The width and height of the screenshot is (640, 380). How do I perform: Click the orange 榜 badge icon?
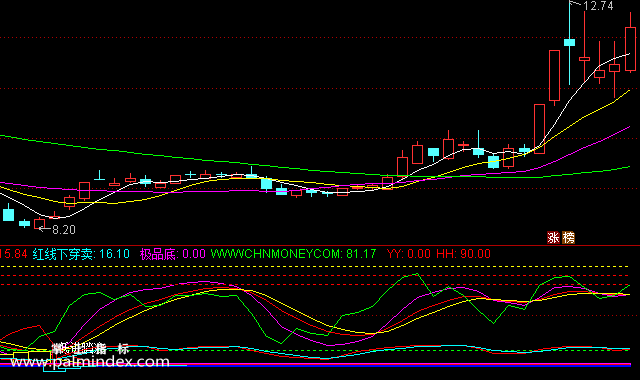pyautogui.click(x=568, y=238)
